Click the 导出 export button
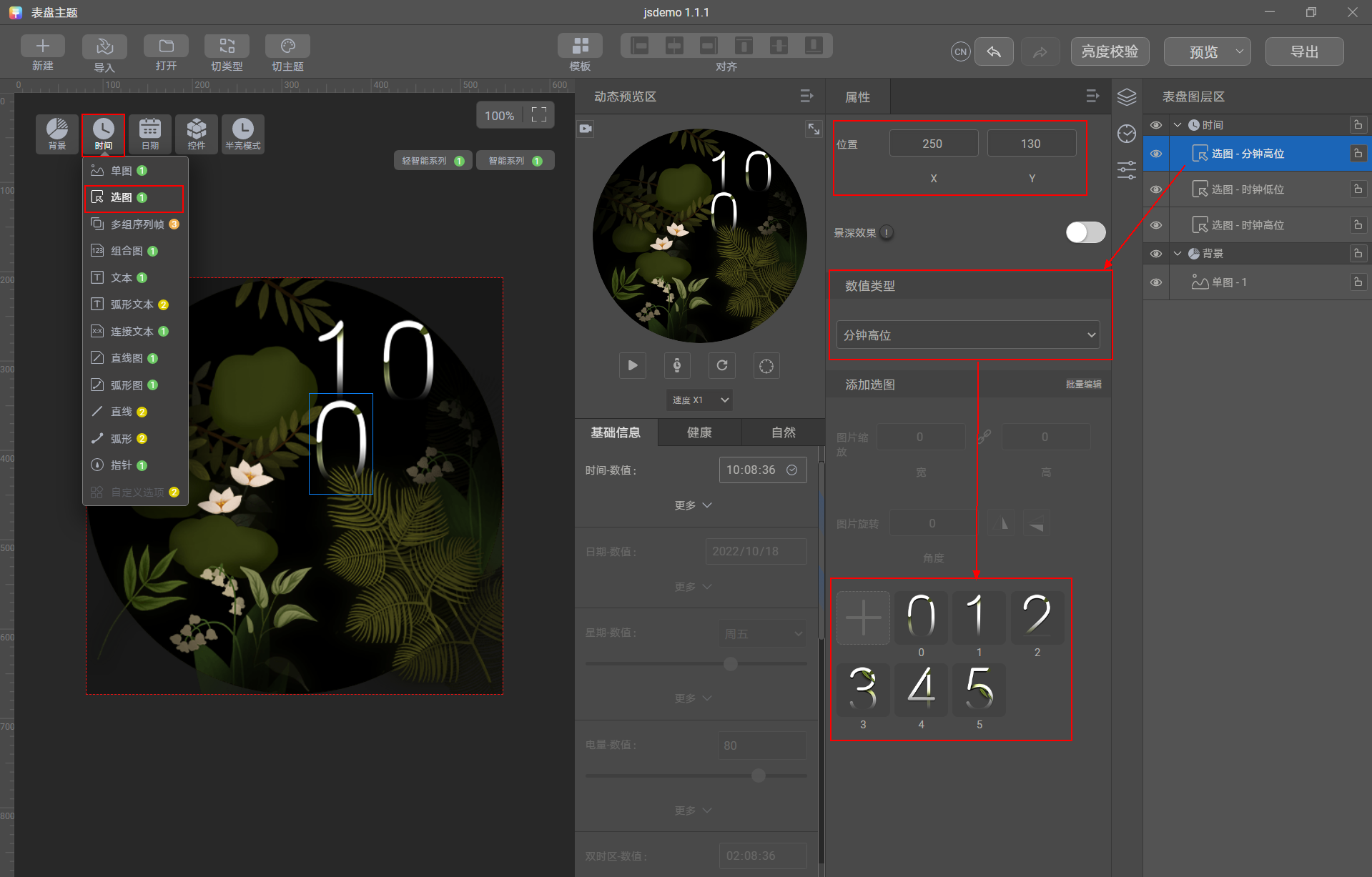 coord(1304,51)
